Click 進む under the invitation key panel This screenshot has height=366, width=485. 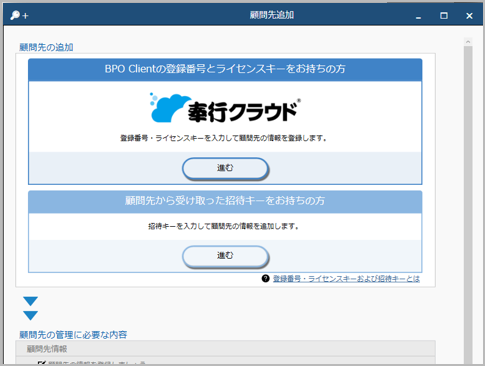(x=225, y=256)
